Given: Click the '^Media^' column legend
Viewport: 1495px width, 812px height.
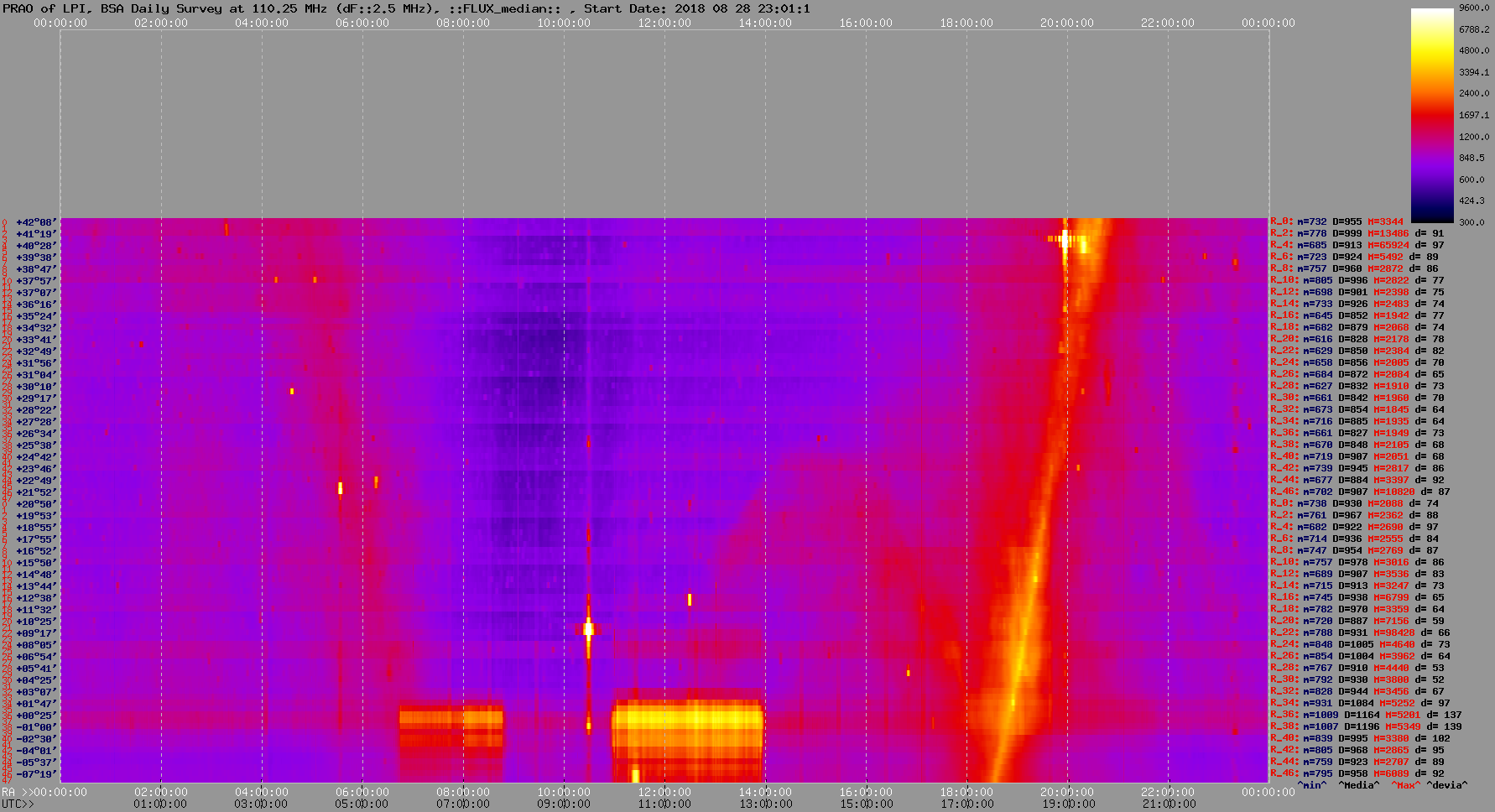Looking at the screenshot, I should [1359, 786].
